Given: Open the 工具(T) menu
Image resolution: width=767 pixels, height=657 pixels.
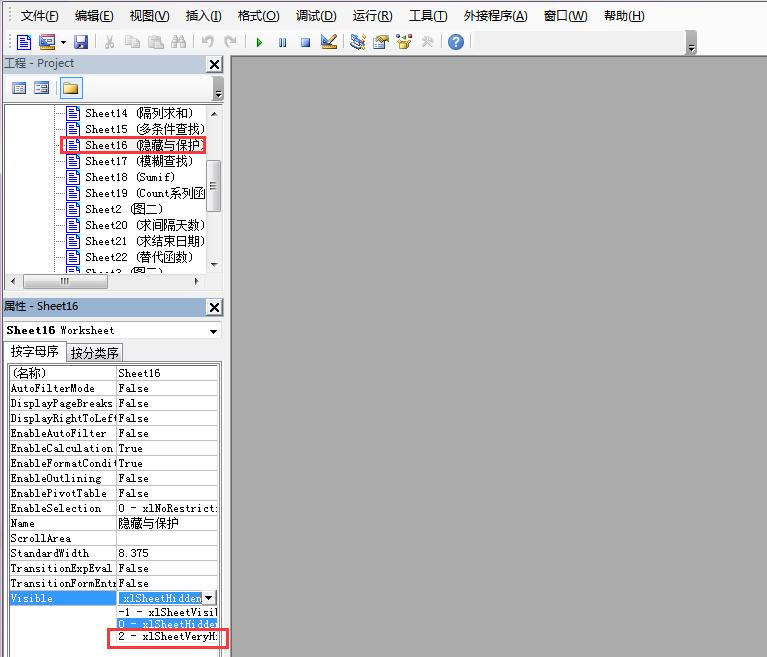Looking at the screenshot, I should (x=428, y=16).
